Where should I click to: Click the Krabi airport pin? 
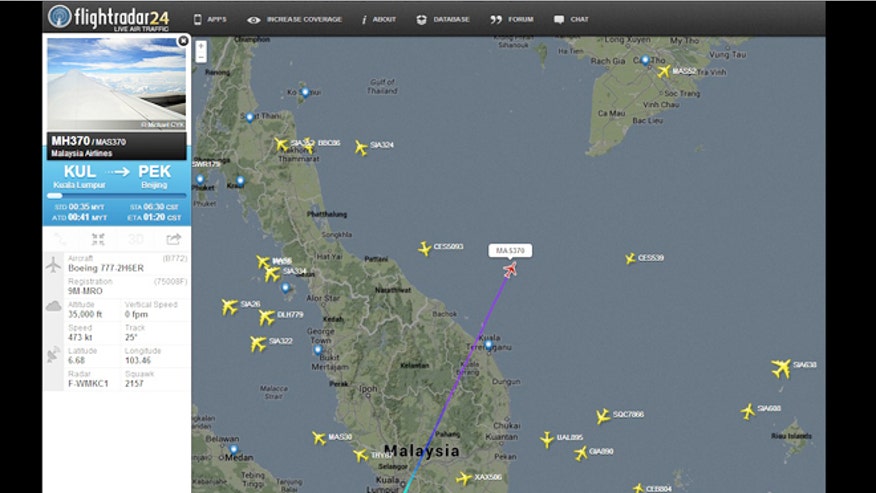[240, 181]
